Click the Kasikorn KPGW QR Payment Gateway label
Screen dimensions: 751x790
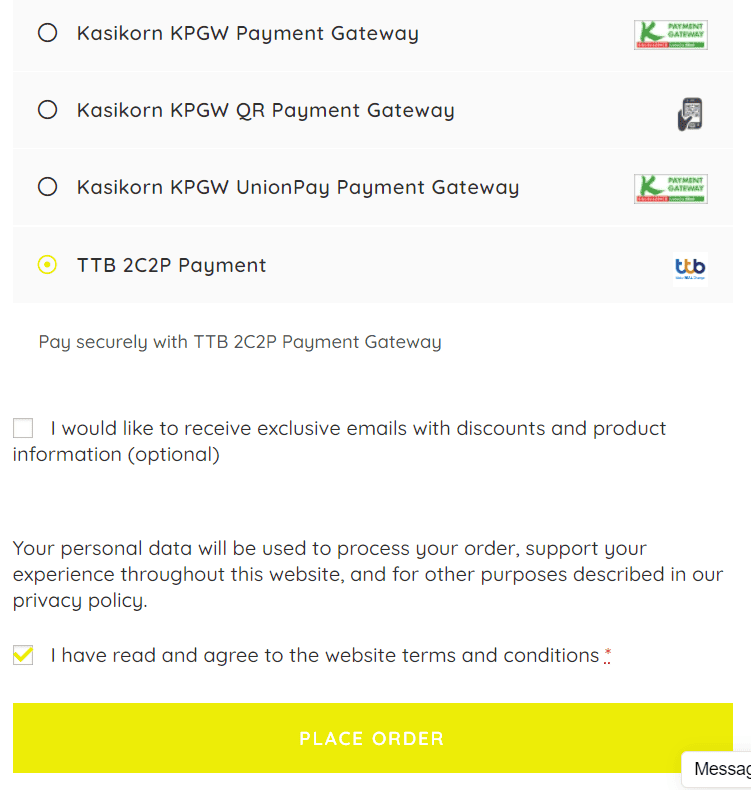tap(265, 110)
